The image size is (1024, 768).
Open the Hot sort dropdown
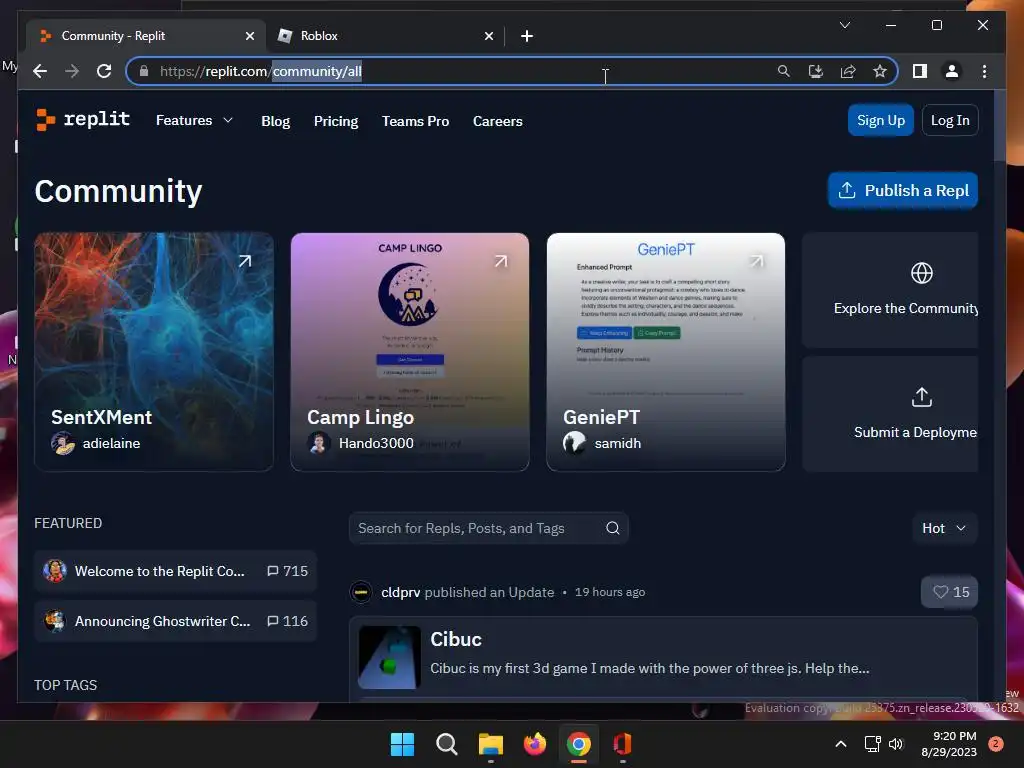tap(944, 528)
